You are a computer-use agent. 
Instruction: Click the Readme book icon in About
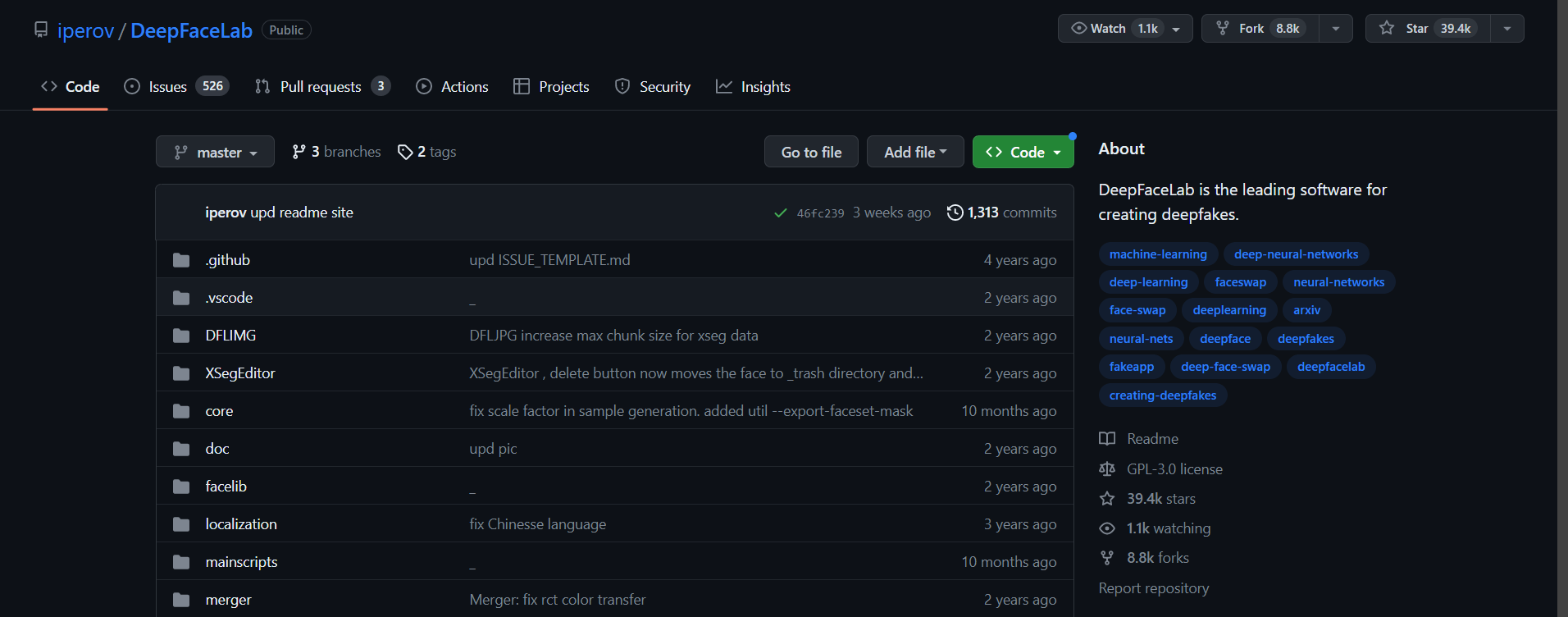pos(1107,439)
